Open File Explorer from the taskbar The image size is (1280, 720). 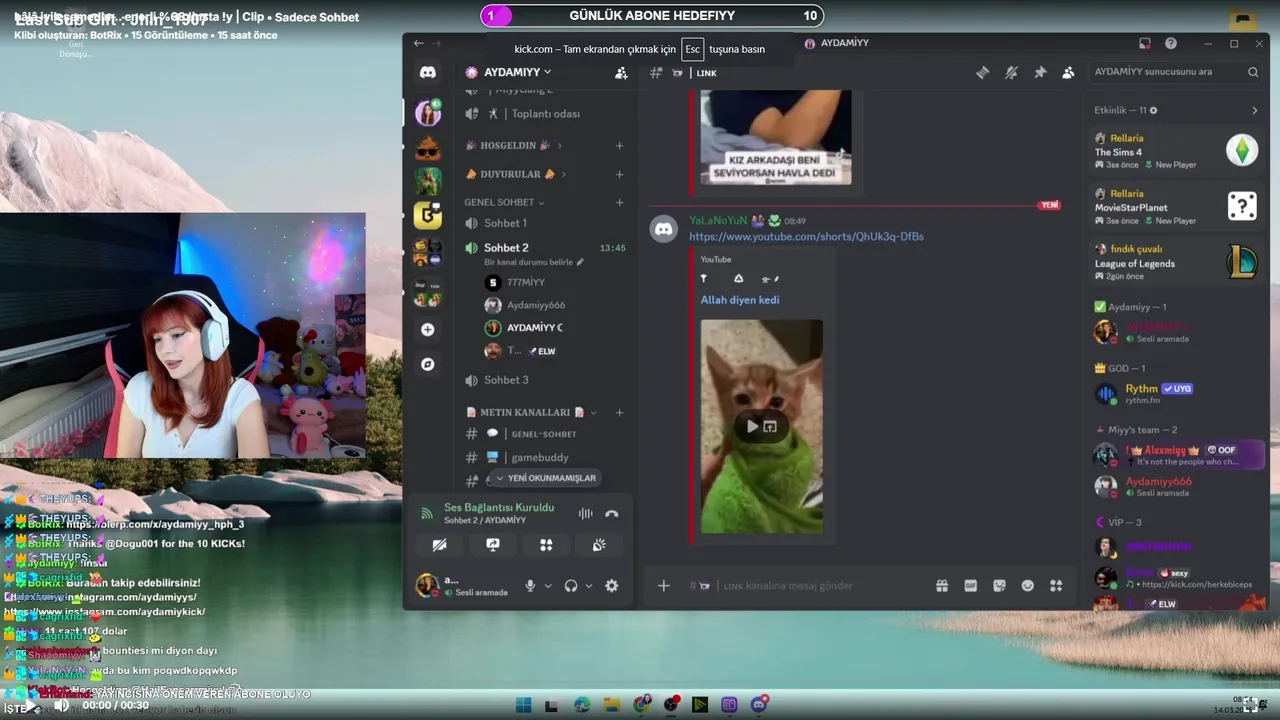click(x=612, y=705)
